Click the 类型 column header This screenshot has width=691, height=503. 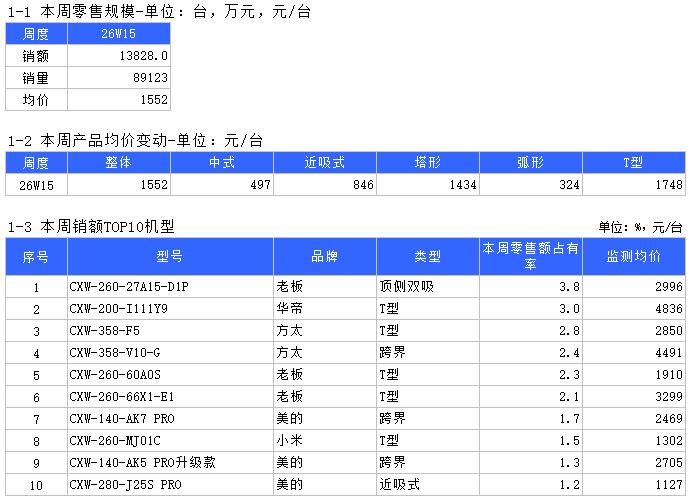(427, 257)
